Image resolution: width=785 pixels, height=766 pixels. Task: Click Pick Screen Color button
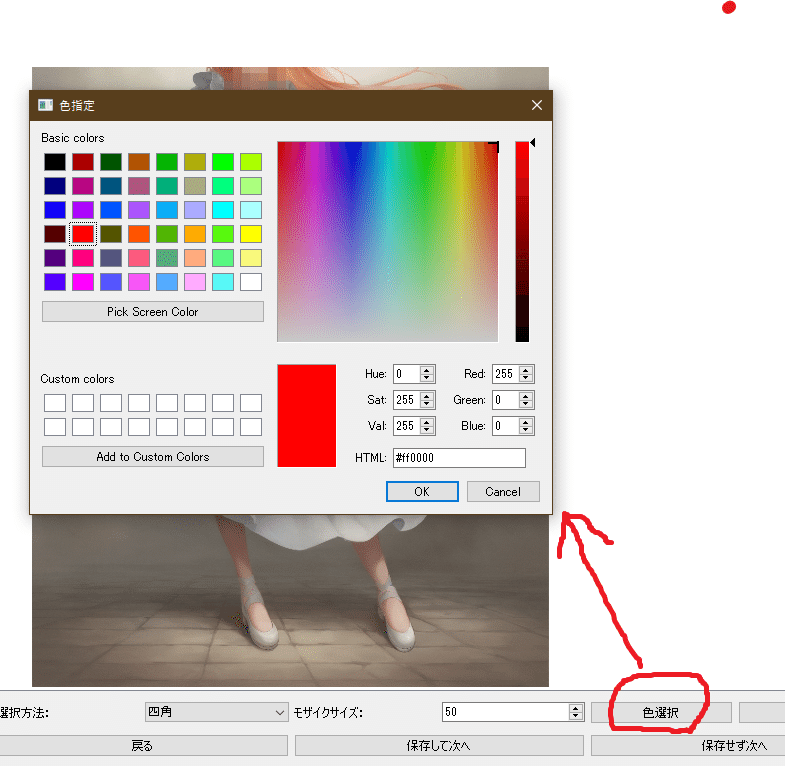[x=153, y=311]
